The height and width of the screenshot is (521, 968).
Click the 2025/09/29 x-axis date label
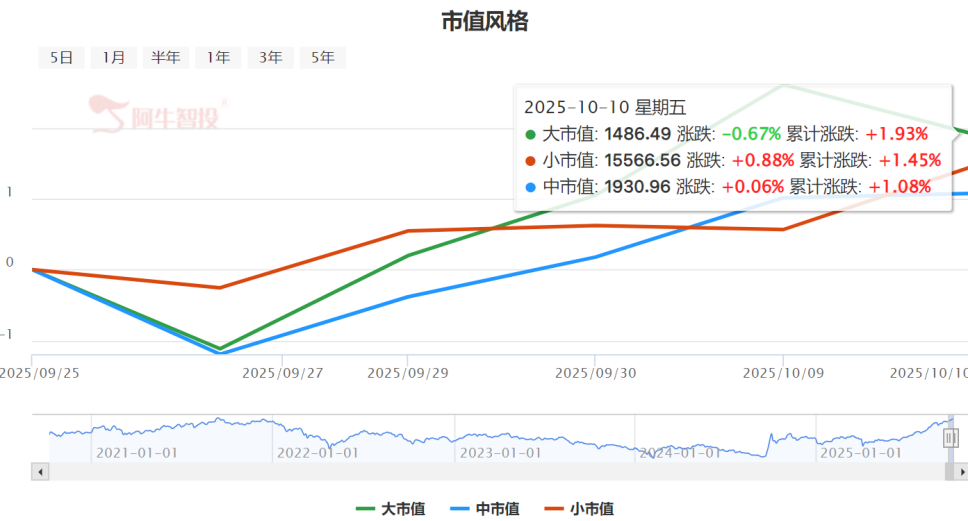click(407, 373)
